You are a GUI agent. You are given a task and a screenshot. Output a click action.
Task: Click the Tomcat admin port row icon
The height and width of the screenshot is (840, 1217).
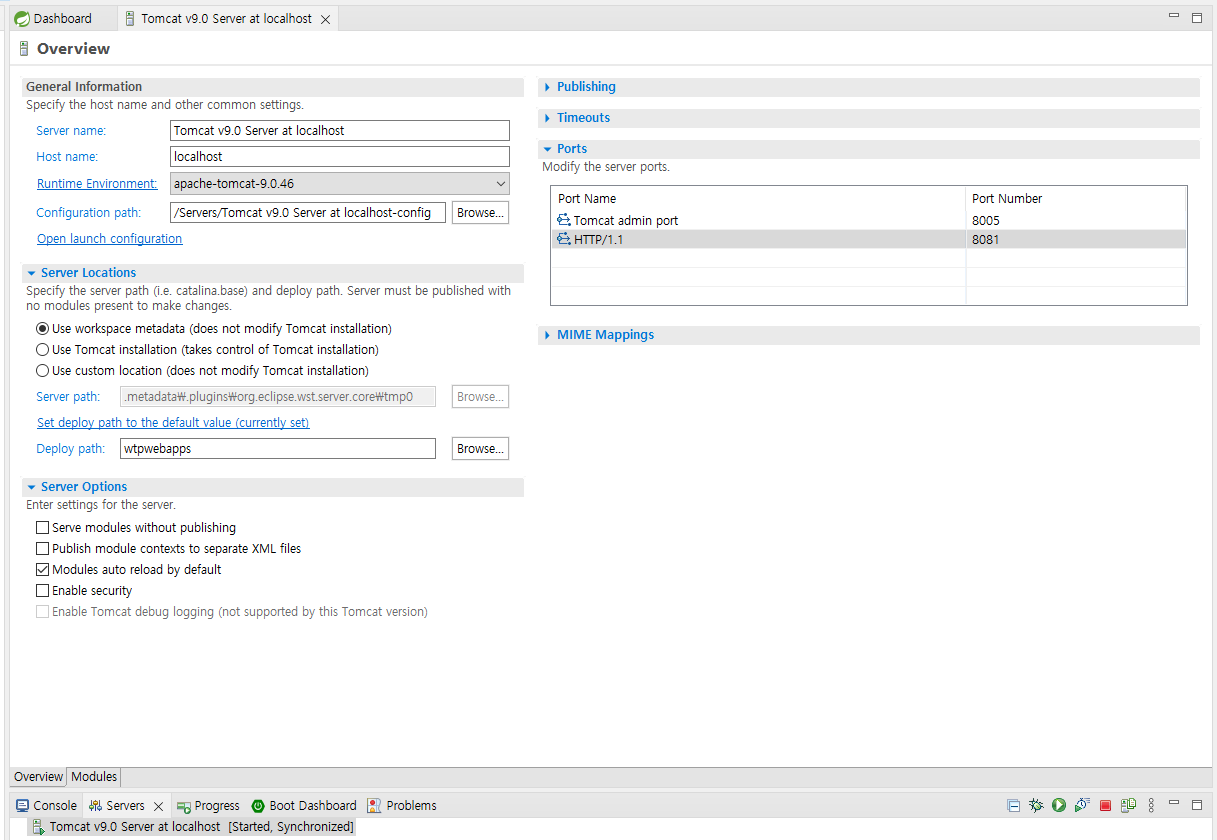coord(564,220)
